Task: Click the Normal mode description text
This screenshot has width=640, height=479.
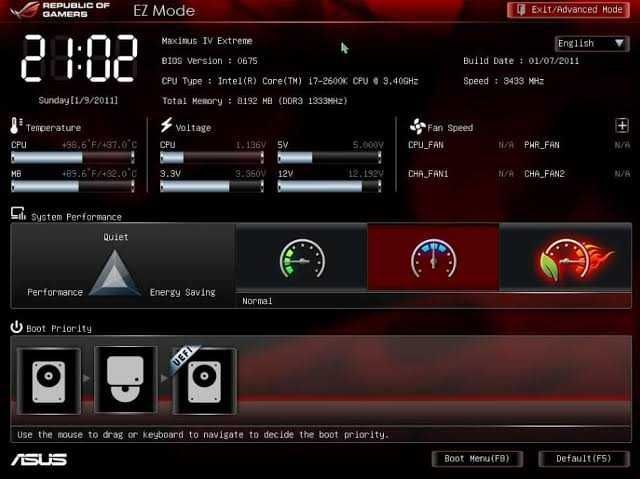Action: pos(257,301)
